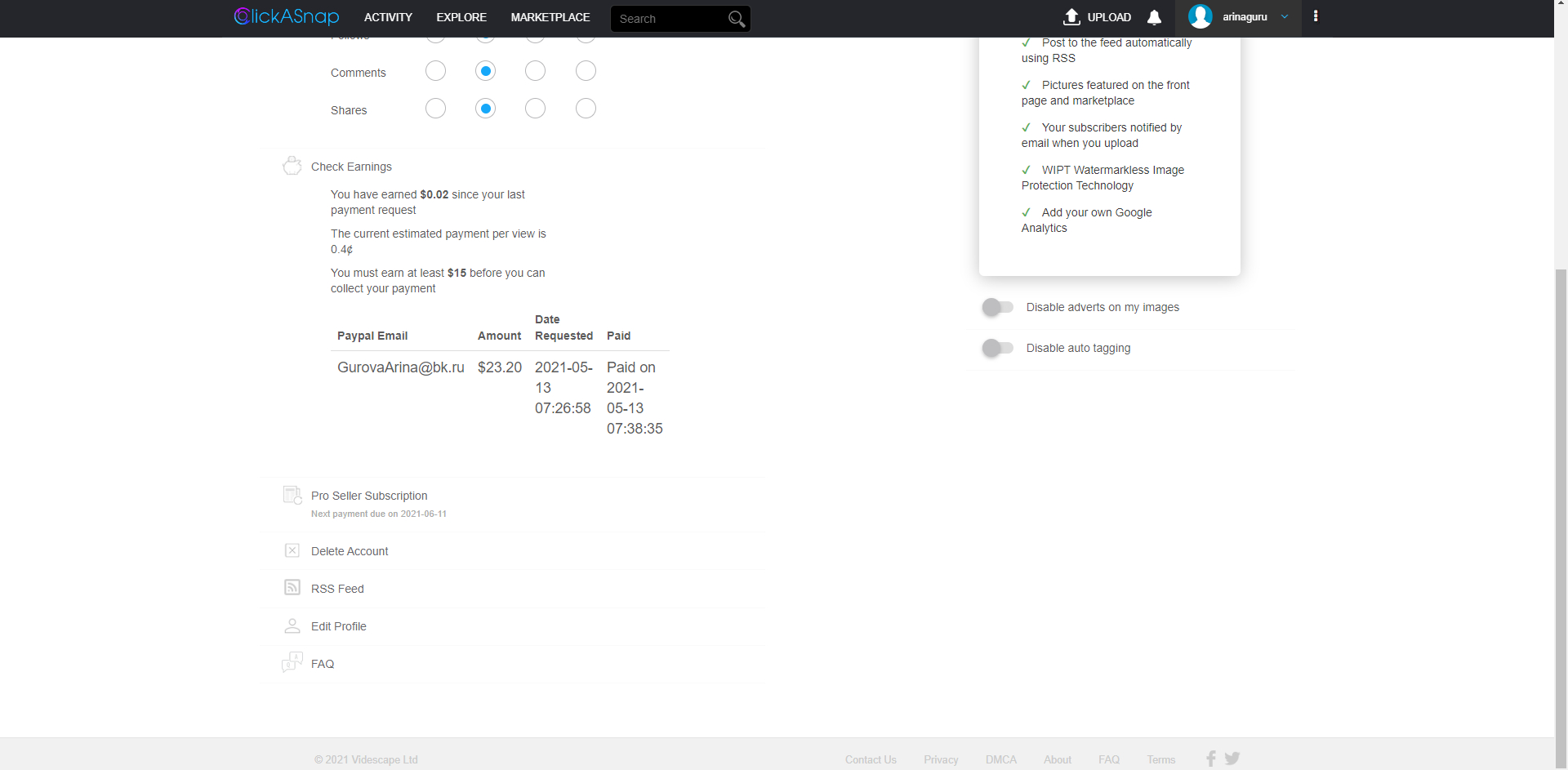
Task: Expand the arinaguru account dropdown arrow
Action: (x=1285, y=17)
